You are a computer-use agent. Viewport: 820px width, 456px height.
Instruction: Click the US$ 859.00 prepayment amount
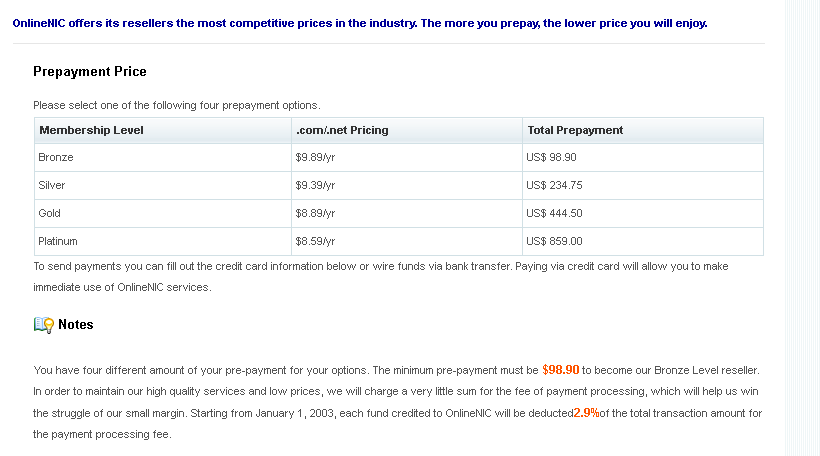[x=554, y=242]
